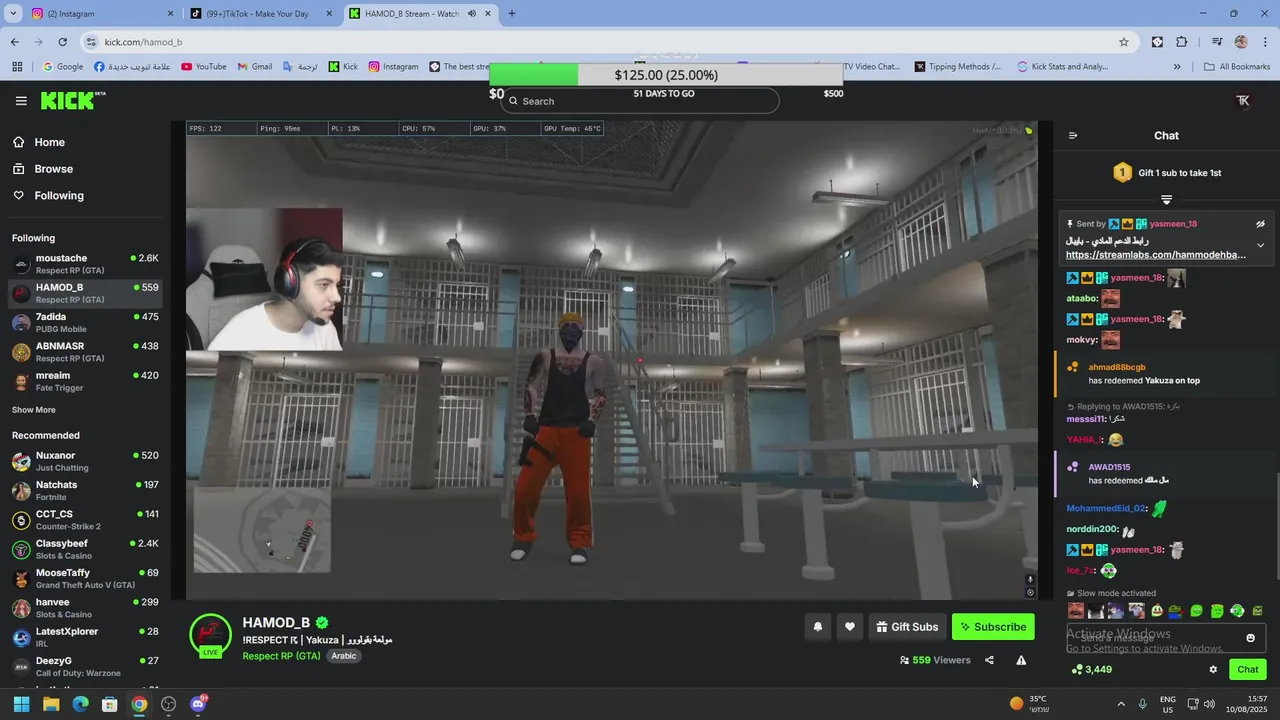Open the moustache channel in Following
Image resolution: width=1280 pixels, height=720 pixels.
85,264
